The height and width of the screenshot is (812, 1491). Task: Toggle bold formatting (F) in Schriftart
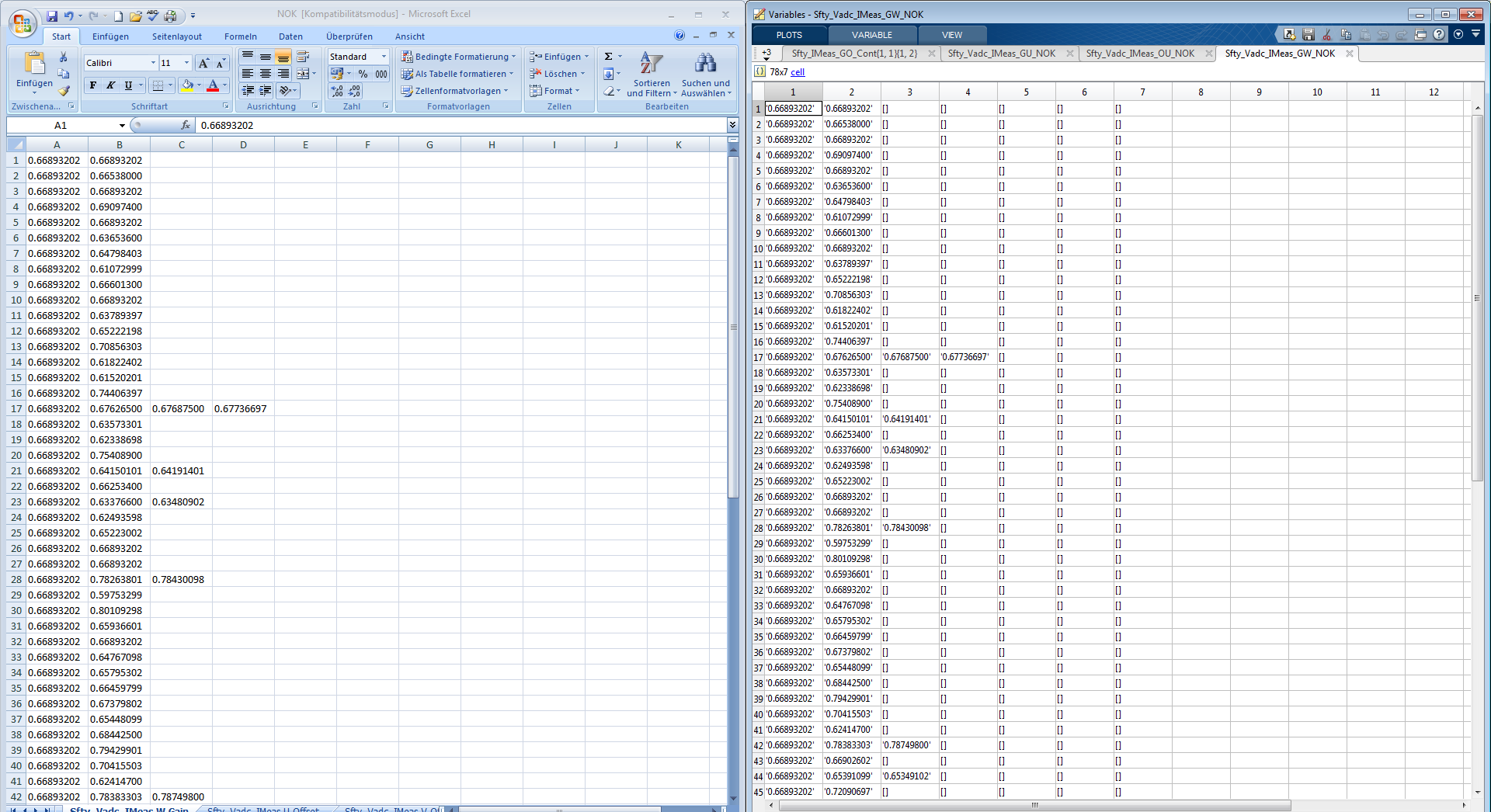click(x=93, y=85)
